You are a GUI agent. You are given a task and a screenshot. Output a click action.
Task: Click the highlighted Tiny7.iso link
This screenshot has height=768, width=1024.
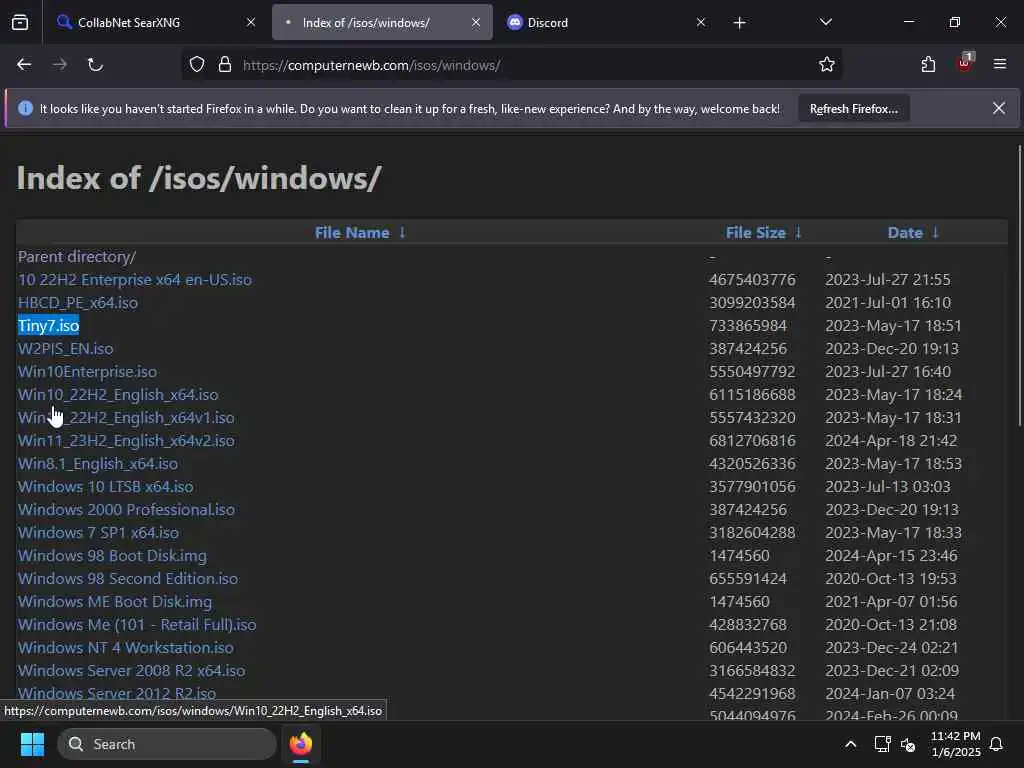(x=48, y=325)
